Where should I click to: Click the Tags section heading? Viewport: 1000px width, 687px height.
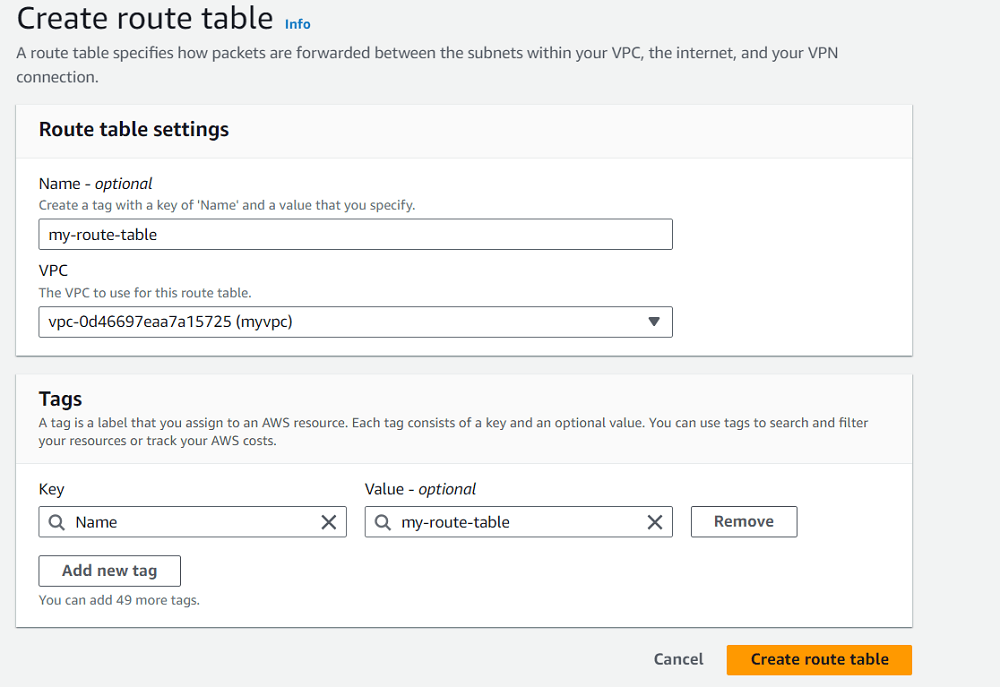(x=60, y=399)
